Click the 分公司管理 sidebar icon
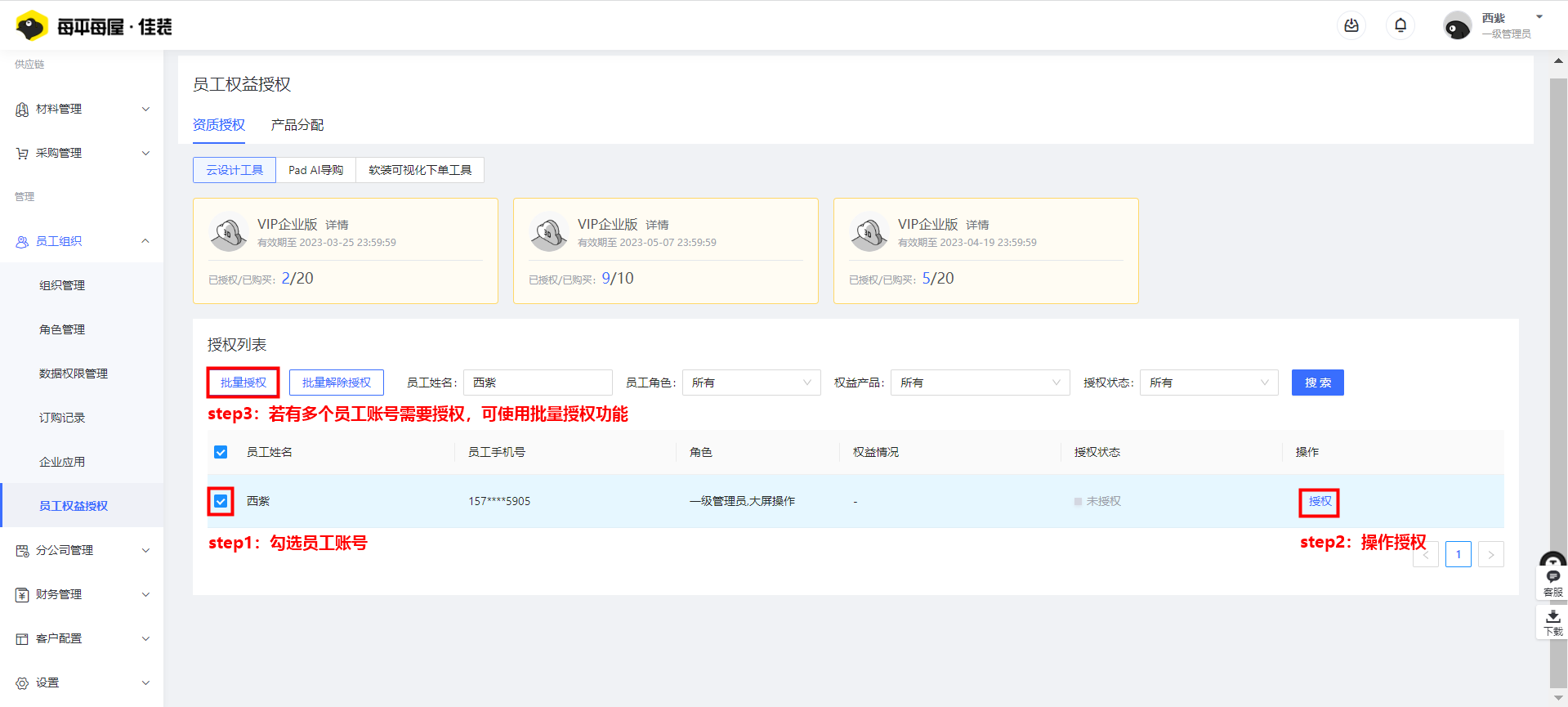Viewport: 1568px width, 707px height. pos(22,551)
